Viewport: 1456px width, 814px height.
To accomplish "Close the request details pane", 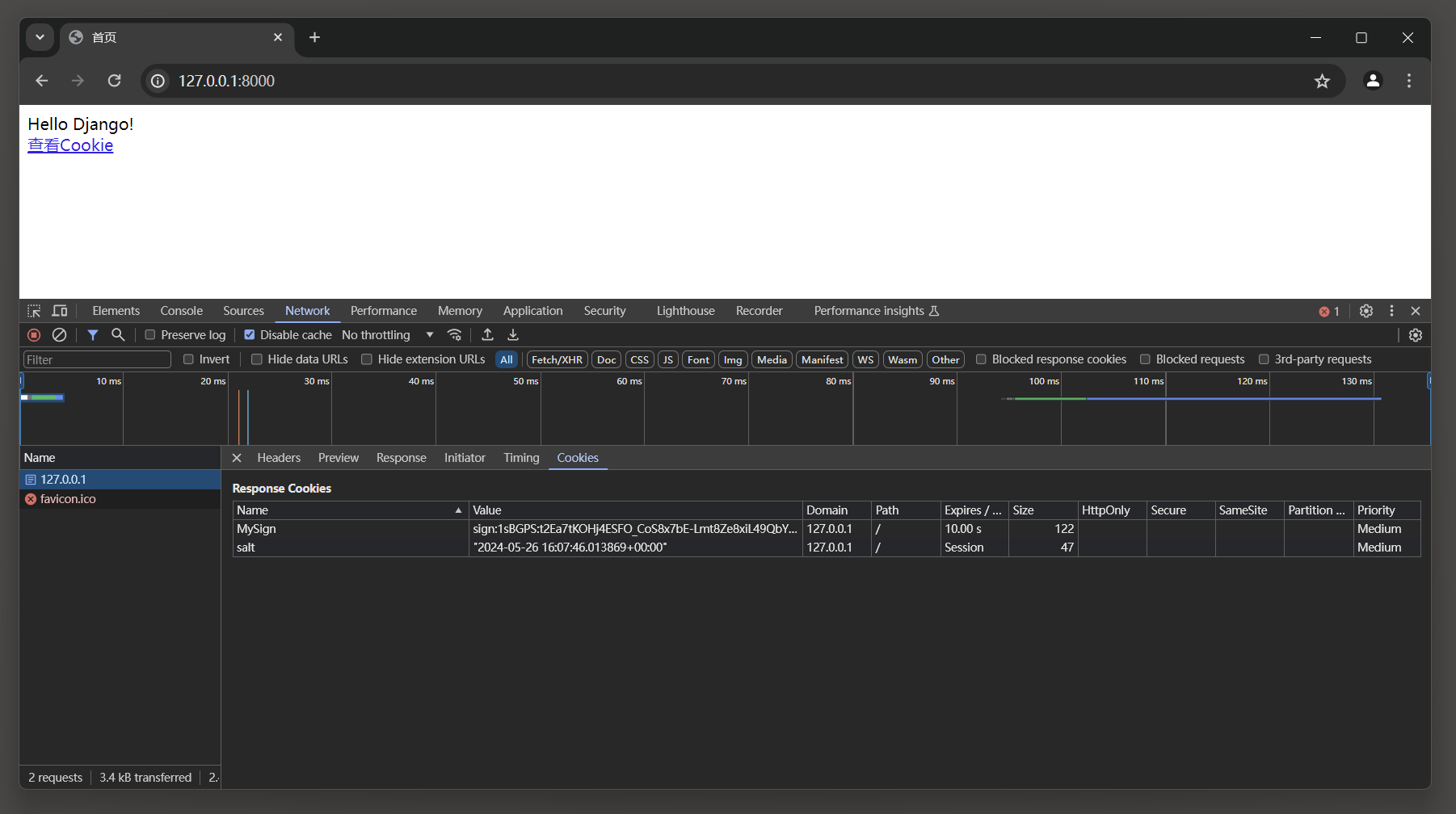I will click(x=237, y=458).
